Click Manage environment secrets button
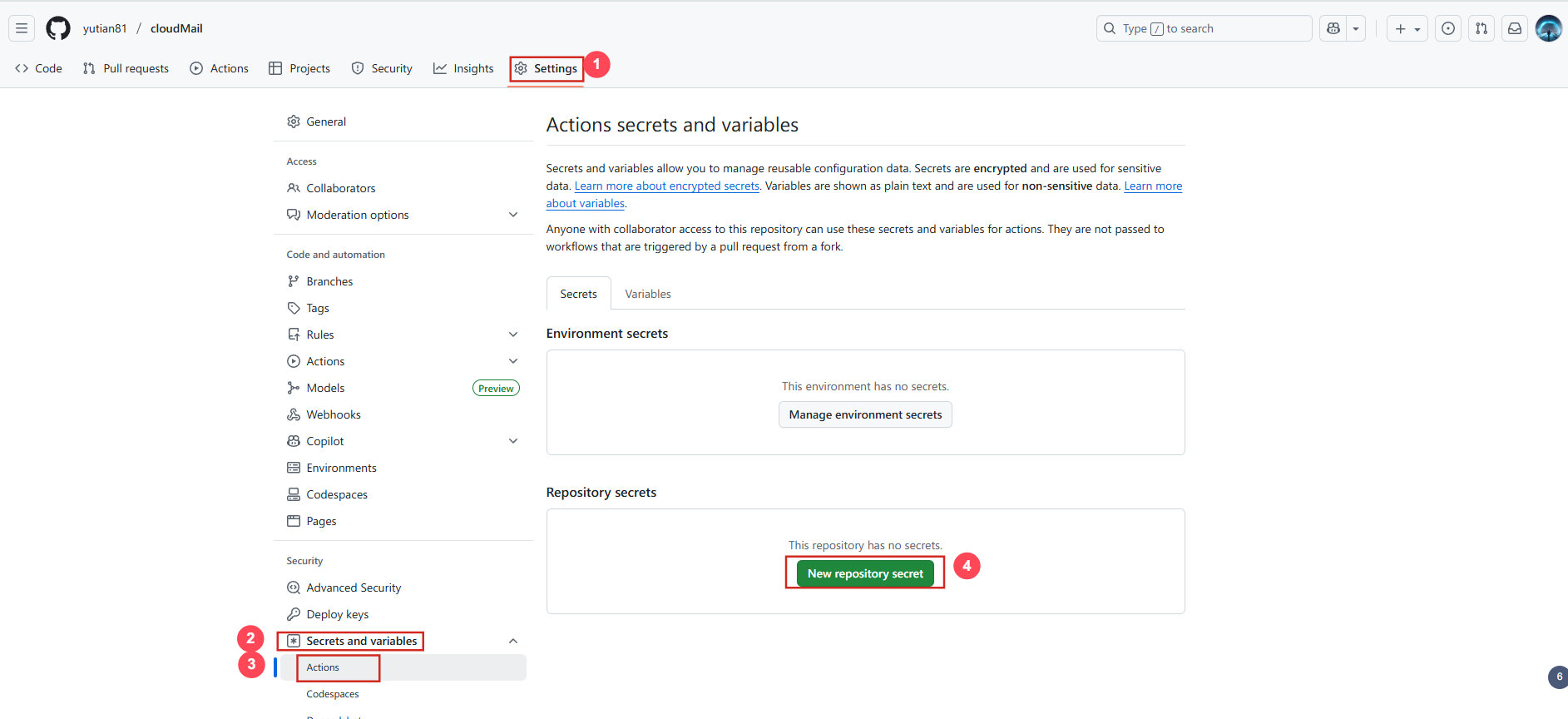 click(865, 414)
